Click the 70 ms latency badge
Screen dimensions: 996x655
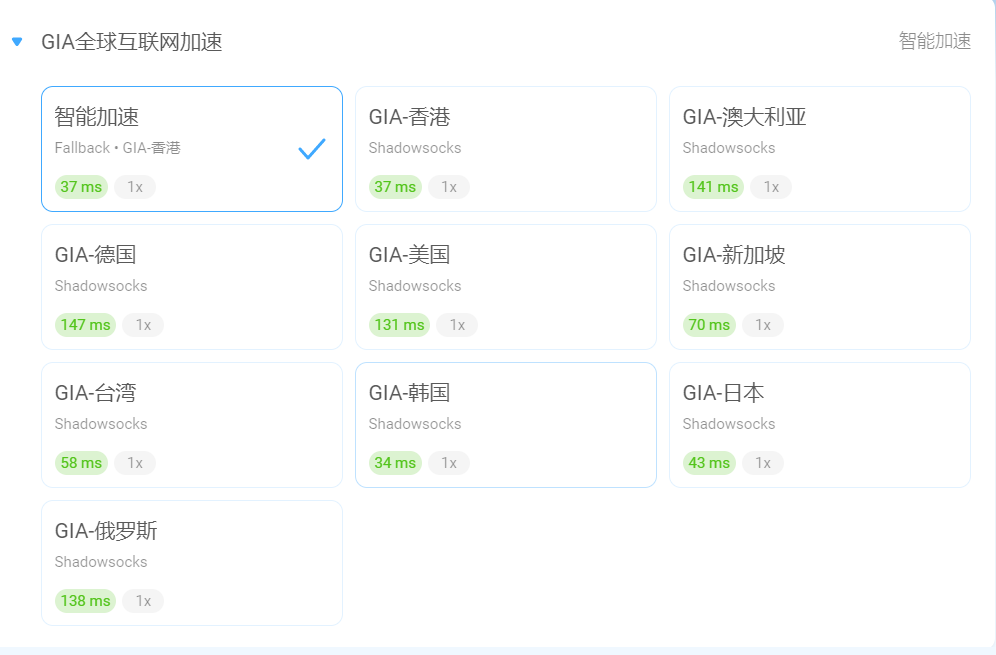pos(709,325)
